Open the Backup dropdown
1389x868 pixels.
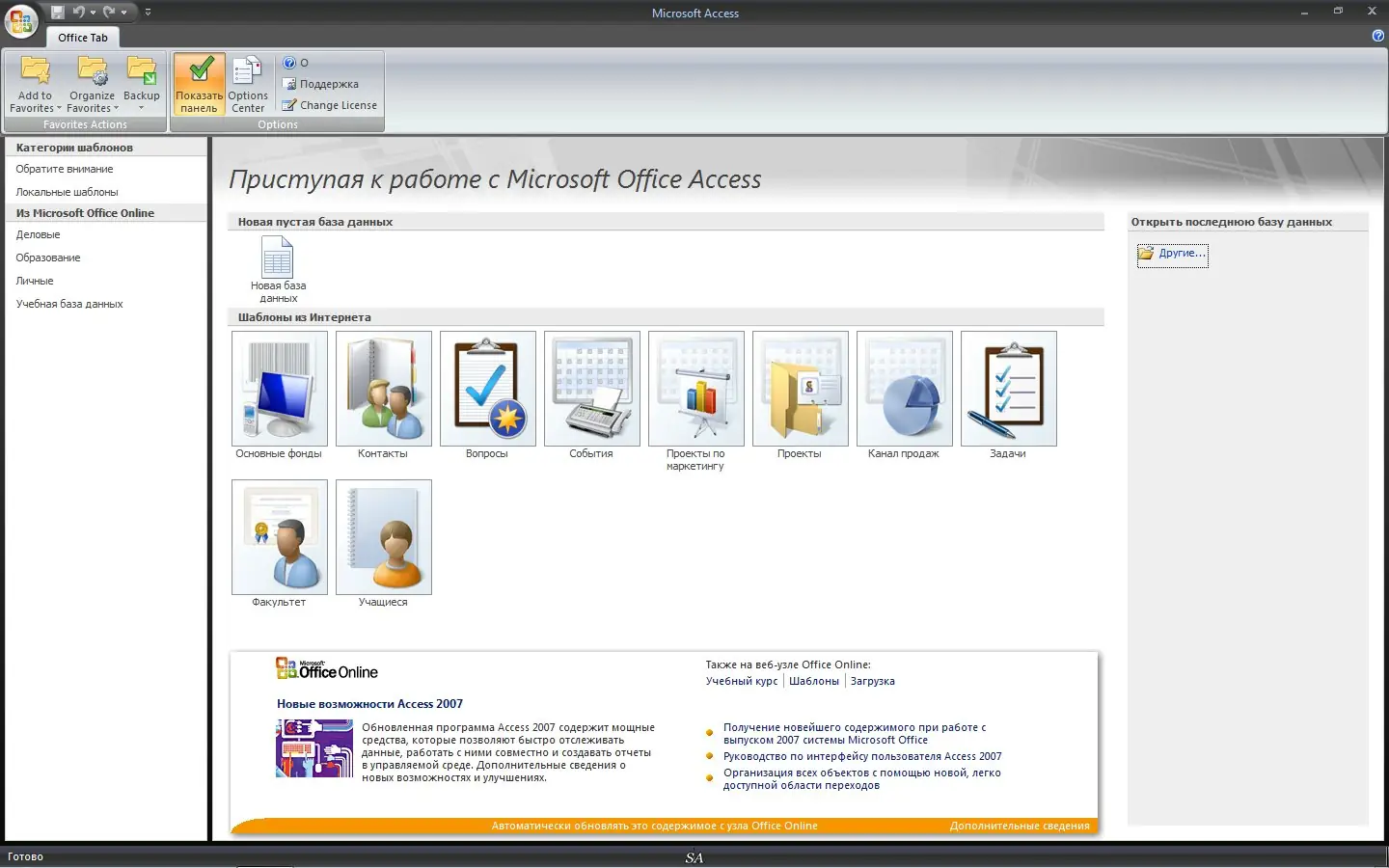142,84
